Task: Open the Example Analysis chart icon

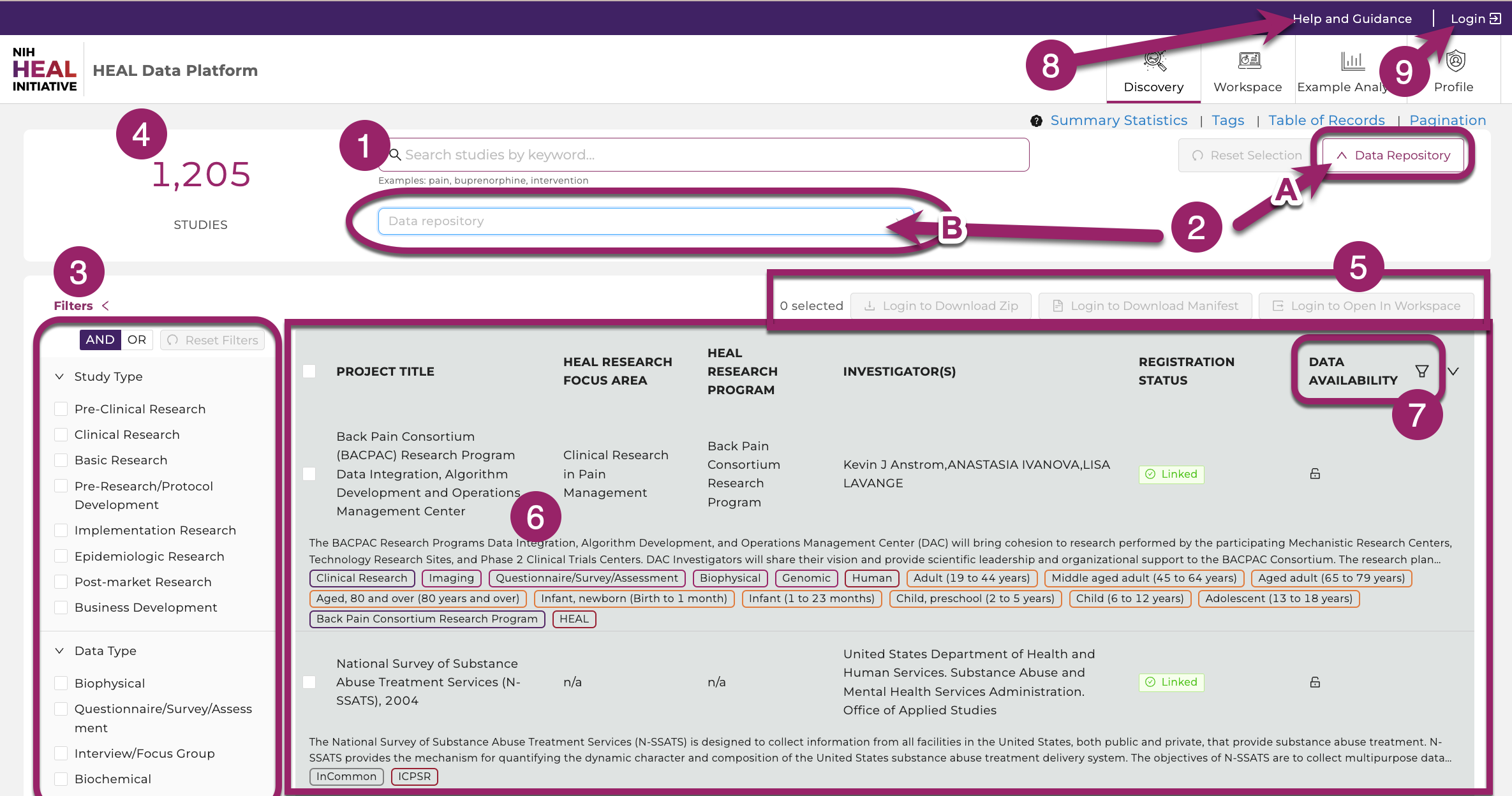Action: click(1353, 61)
